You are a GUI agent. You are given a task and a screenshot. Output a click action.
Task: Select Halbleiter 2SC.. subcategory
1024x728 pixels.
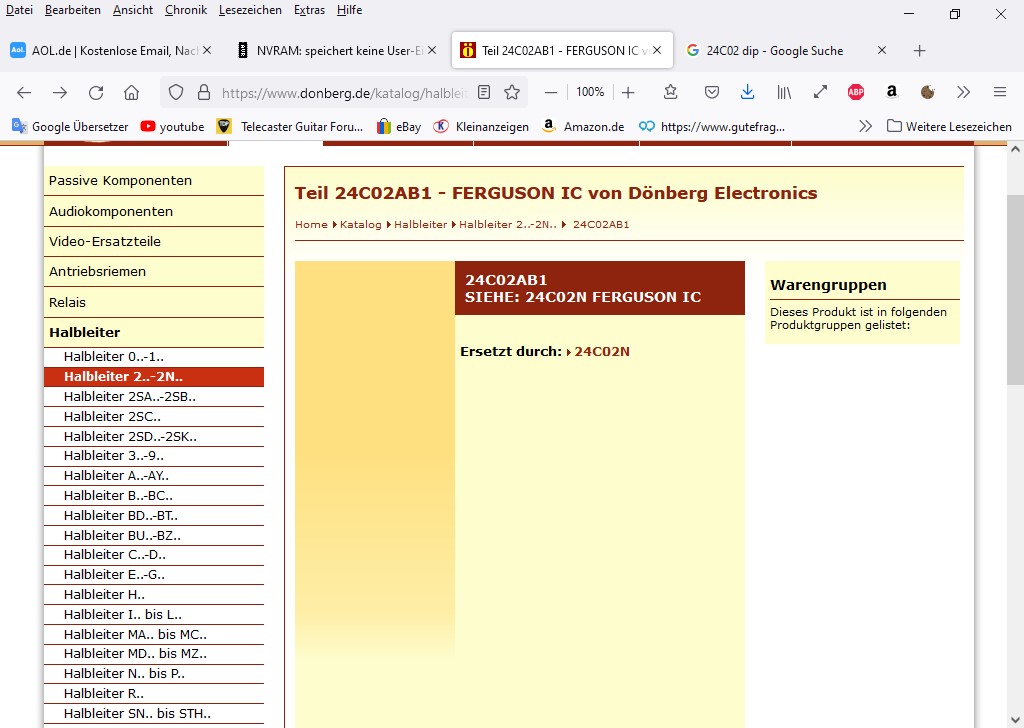(153, 417)
